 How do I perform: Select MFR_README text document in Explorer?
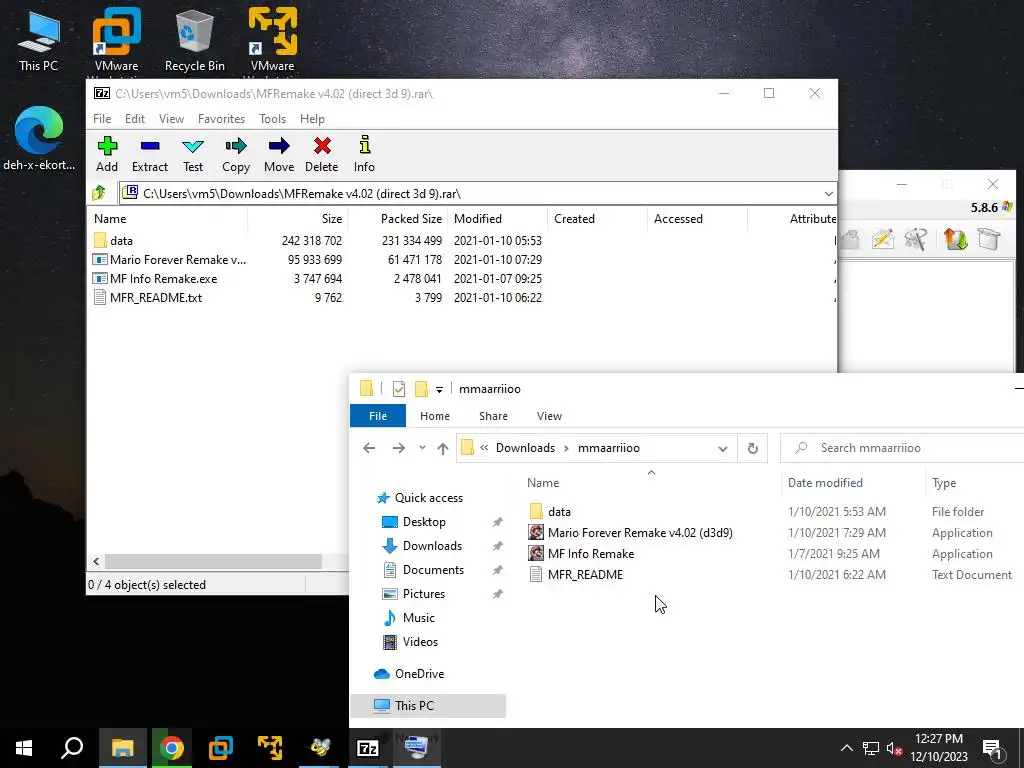585,575
